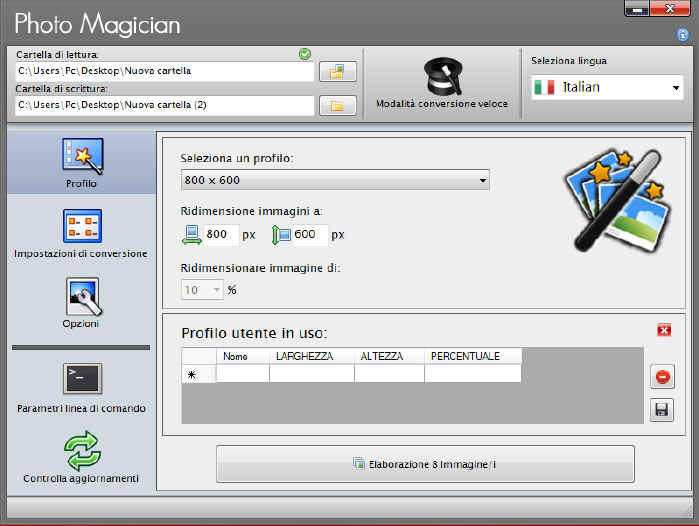Image resolution: width=699 pixels, height=526 pixels.
Task: Open the percentage dropdown showing 10
Action: pos(202,290)
